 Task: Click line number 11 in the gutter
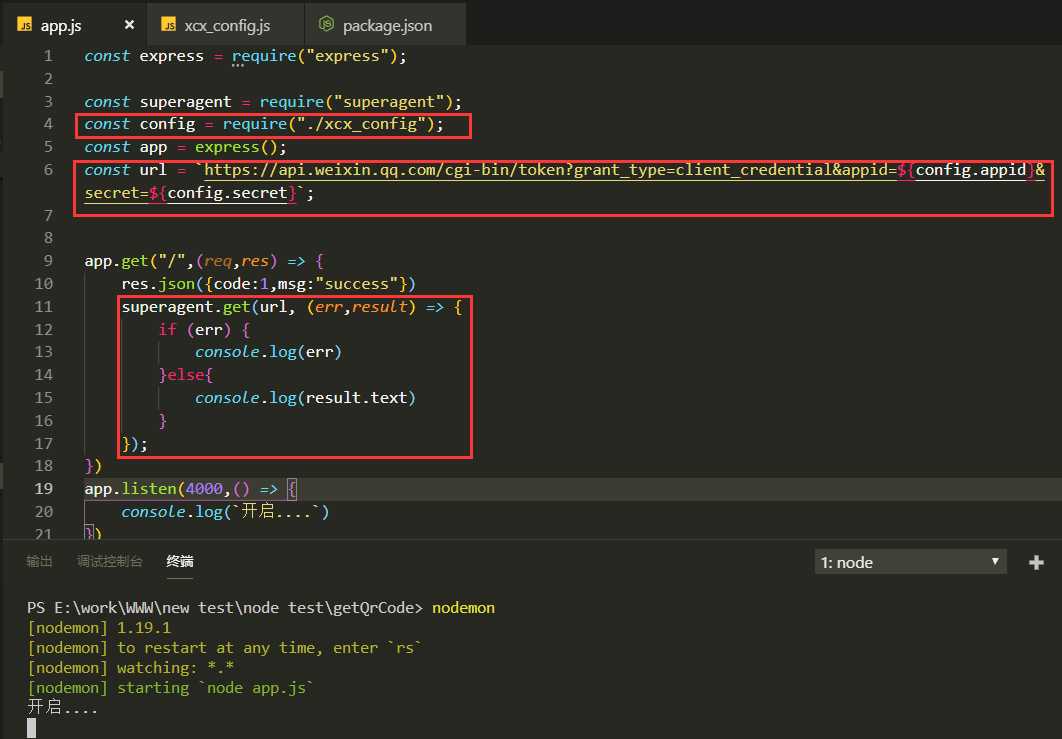pyautogui.click(x=43, y=307)
